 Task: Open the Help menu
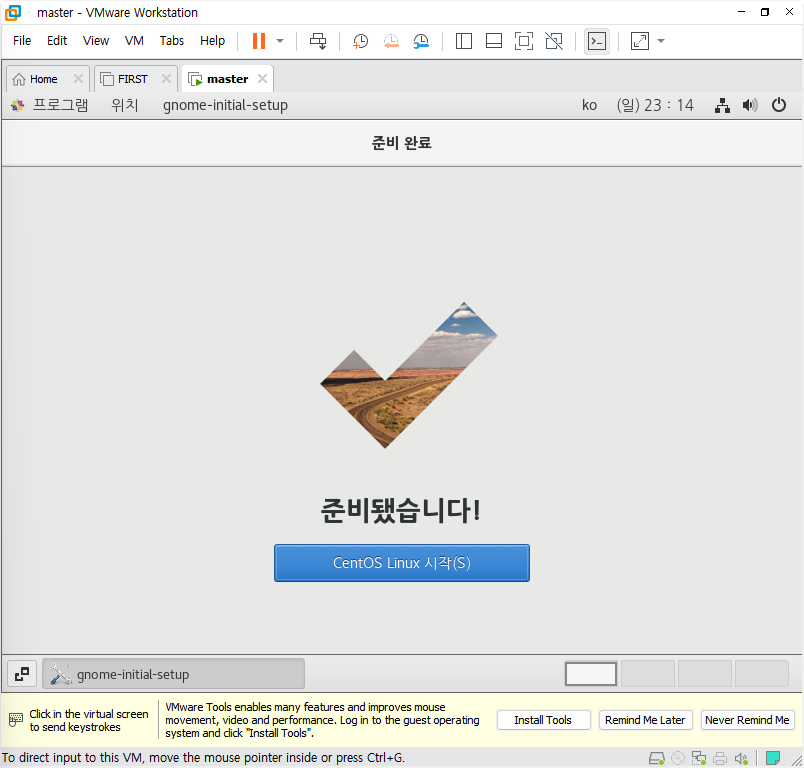click(212, 41)
